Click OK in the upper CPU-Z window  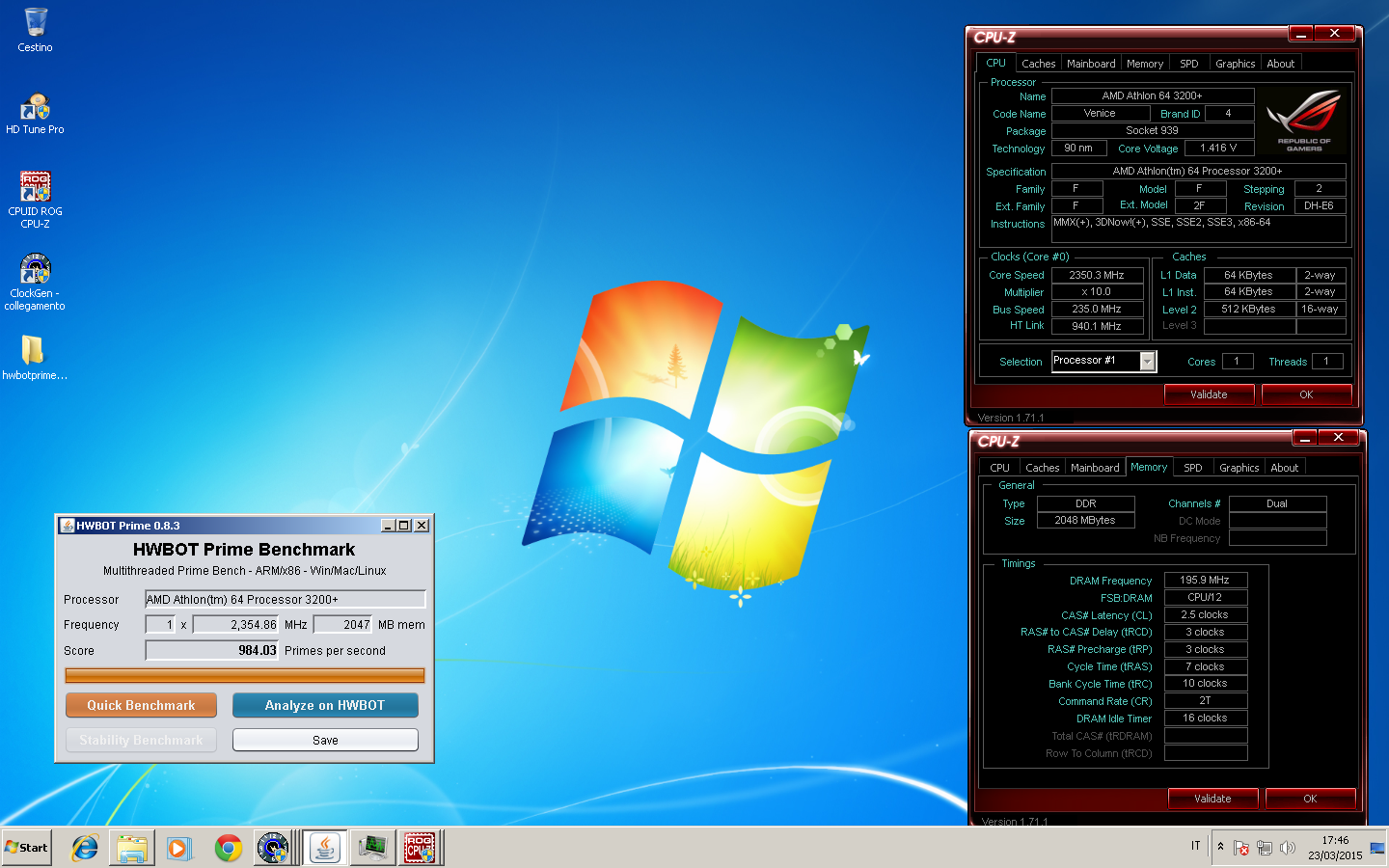1306,394
